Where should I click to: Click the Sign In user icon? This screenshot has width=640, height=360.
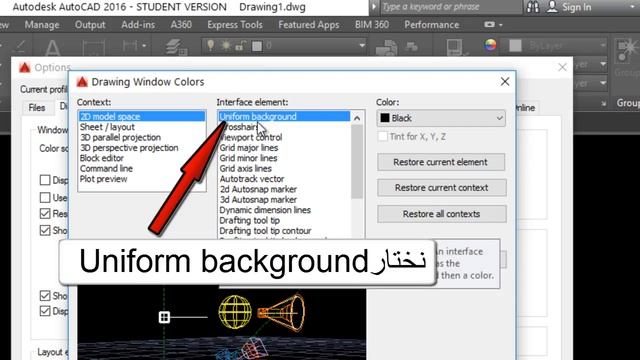pyautogui.click(x=552, y=7)
